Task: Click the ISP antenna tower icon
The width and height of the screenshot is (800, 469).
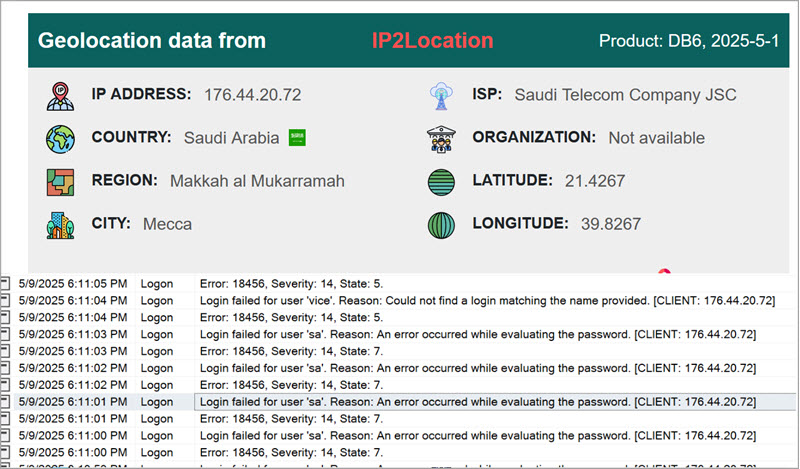Action: point(441,95)
